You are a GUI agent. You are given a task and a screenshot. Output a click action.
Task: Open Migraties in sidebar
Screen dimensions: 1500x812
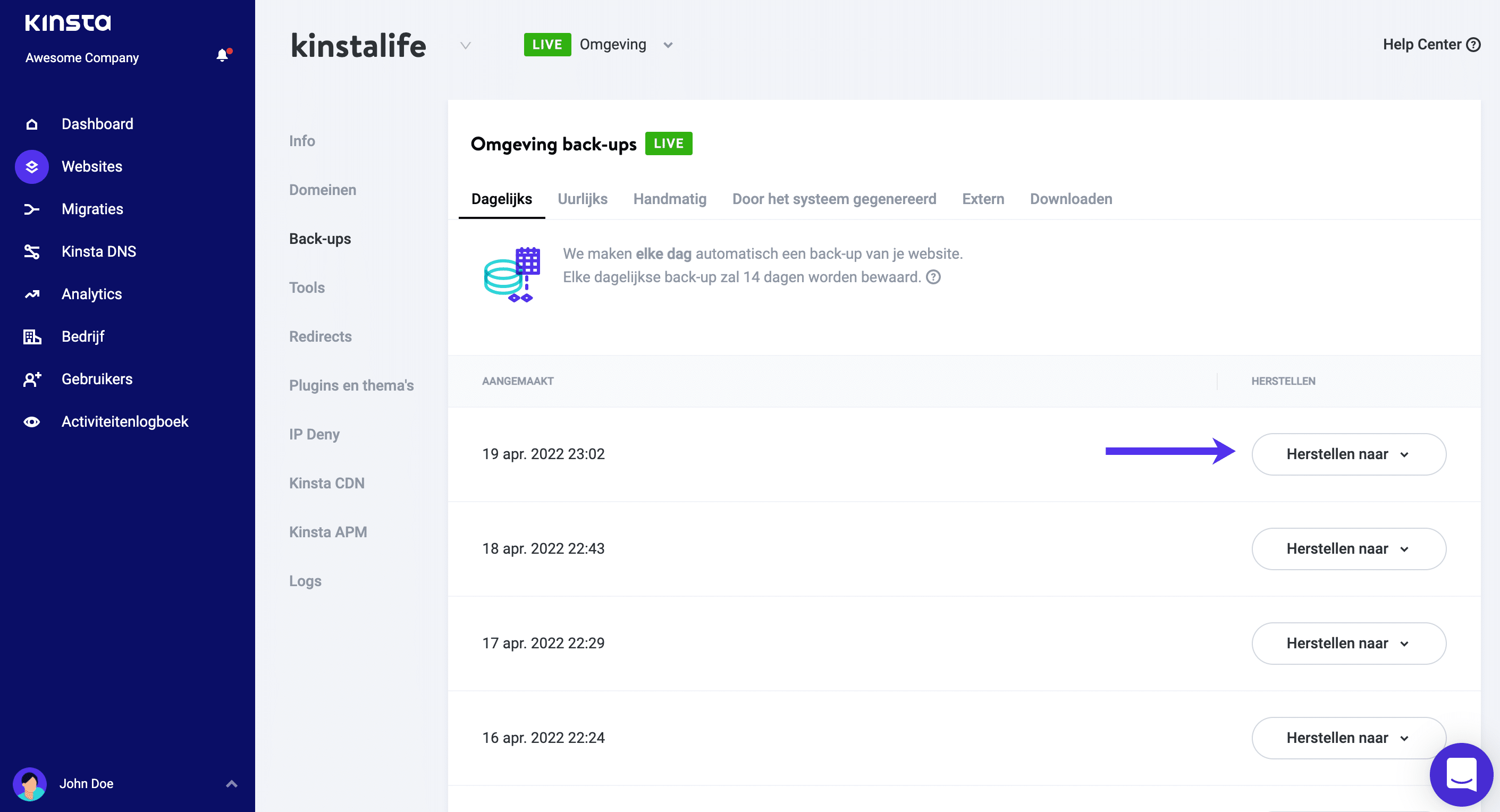(92, 209)
